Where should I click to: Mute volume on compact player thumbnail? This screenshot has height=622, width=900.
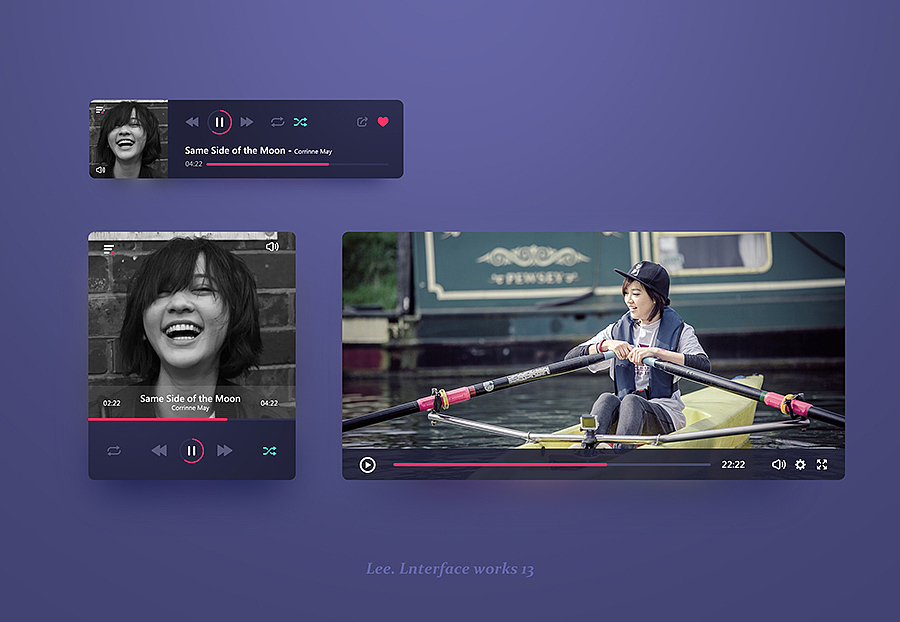pyautogui.click(x=100, y=170)
